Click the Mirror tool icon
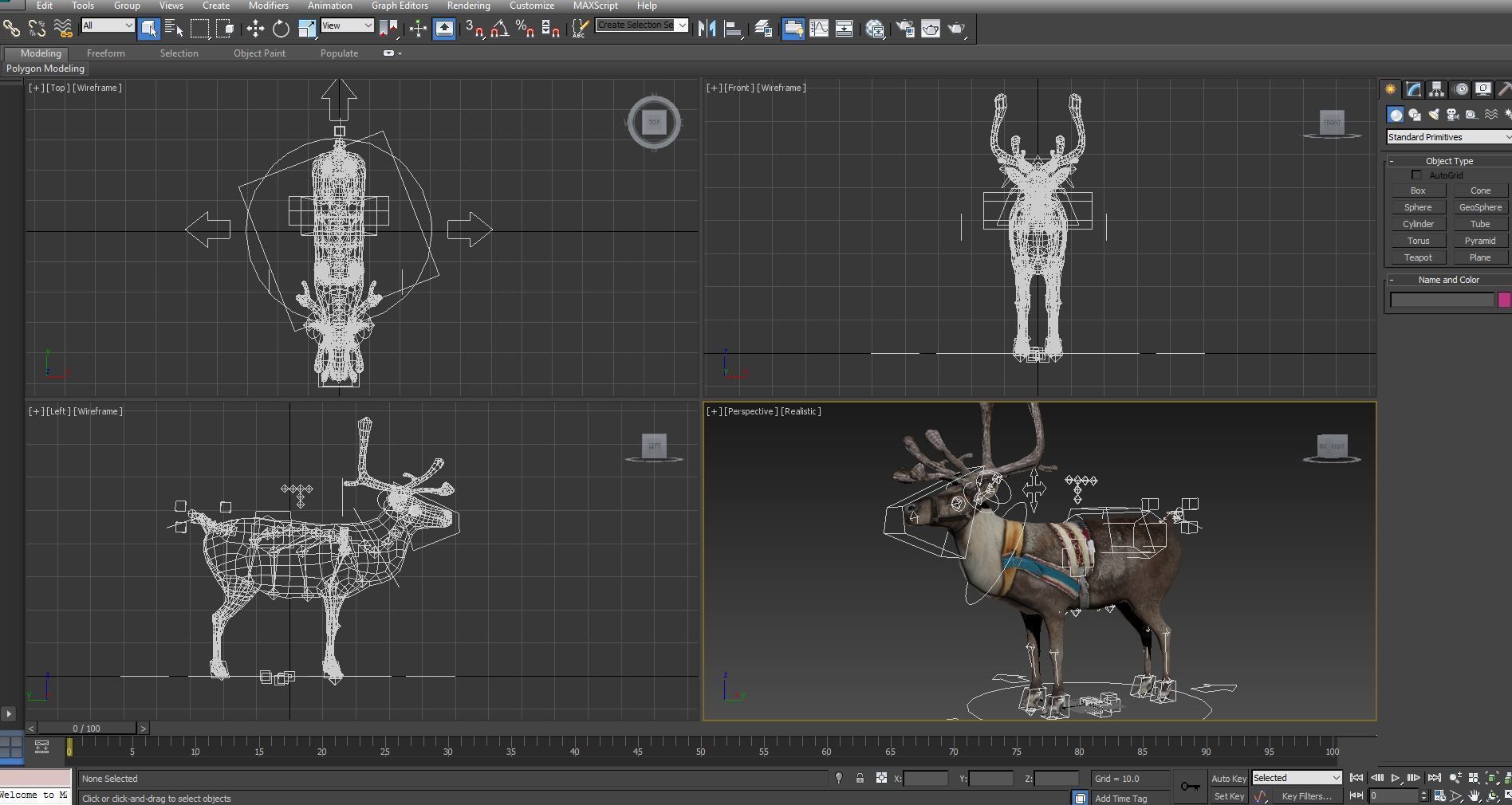This screenshot has height=805, width=1512. pos(707,29)
